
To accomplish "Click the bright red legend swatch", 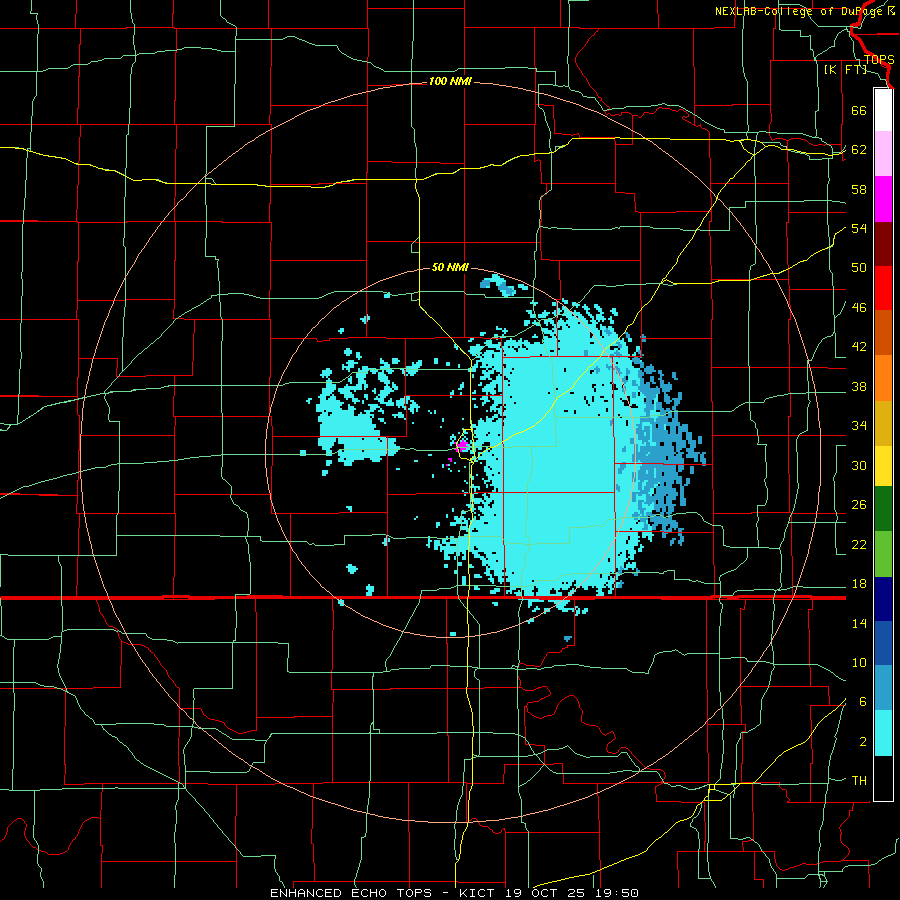I will pyautogui.click(x=883, y=288).
